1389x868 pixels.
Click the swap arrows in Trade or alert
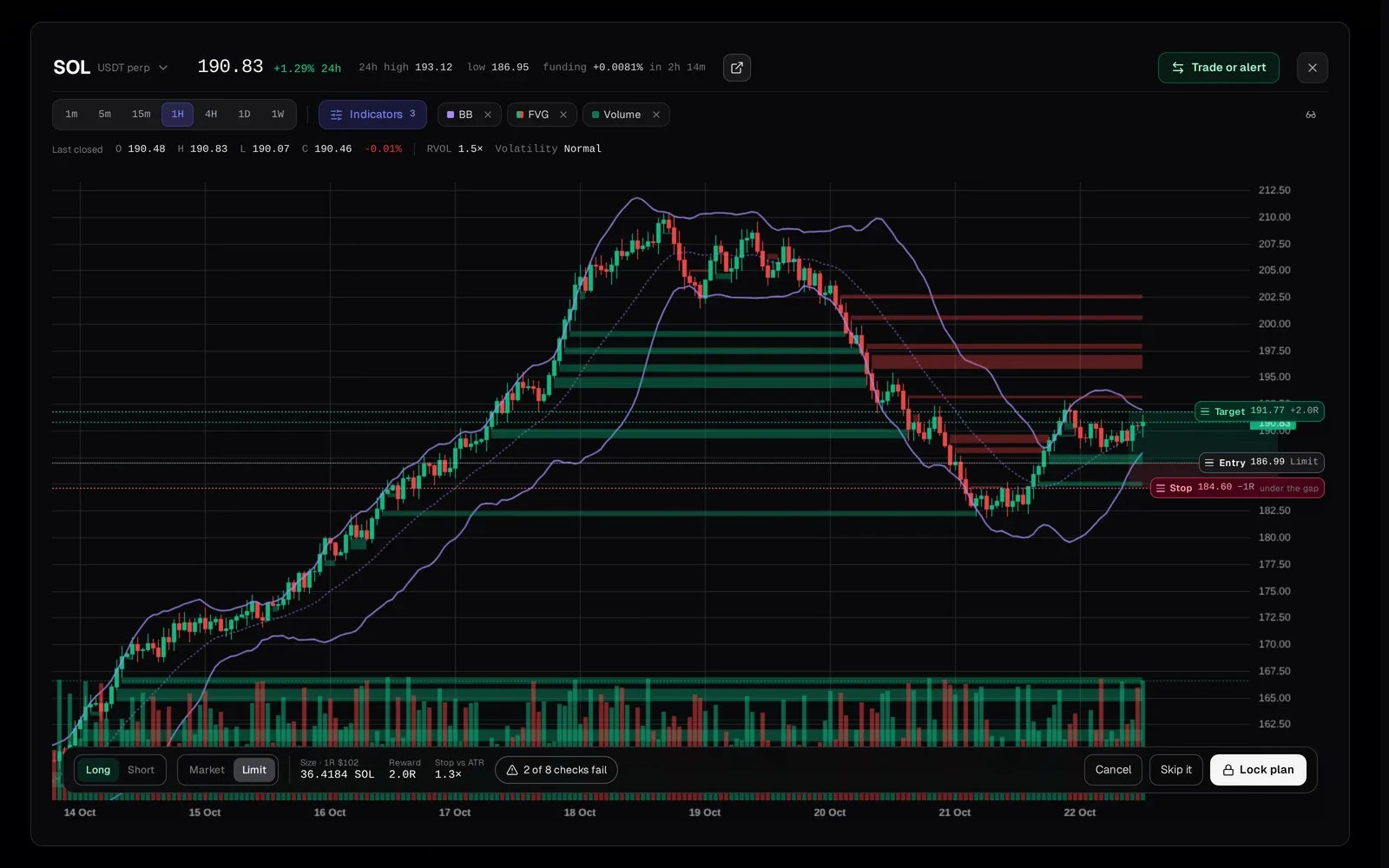[x=1178, y=68]
